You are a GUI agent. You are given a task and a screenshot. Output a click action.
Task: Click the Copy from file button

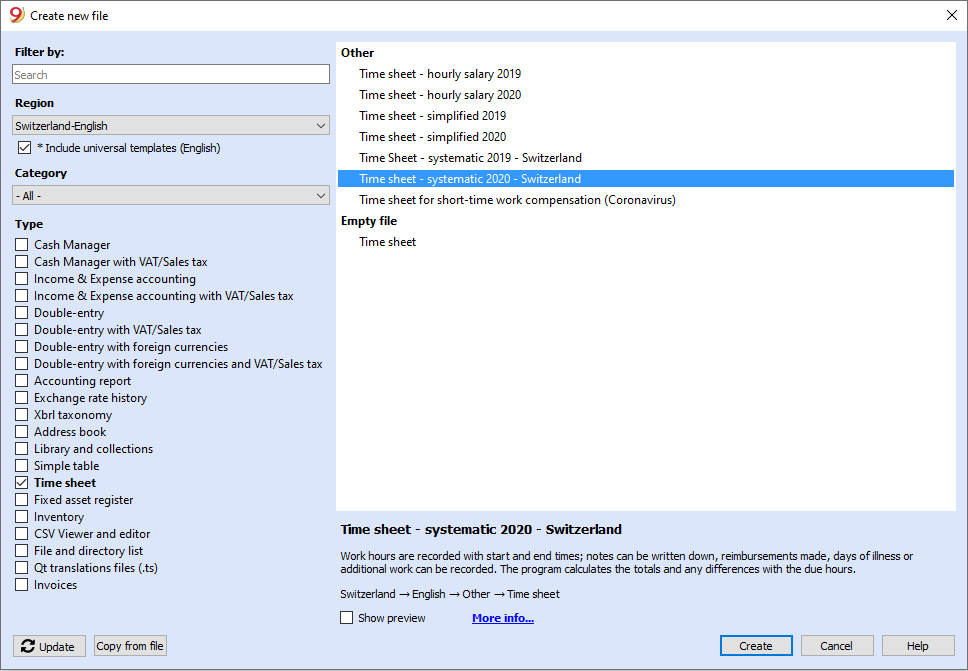click(x=130, y=646)
